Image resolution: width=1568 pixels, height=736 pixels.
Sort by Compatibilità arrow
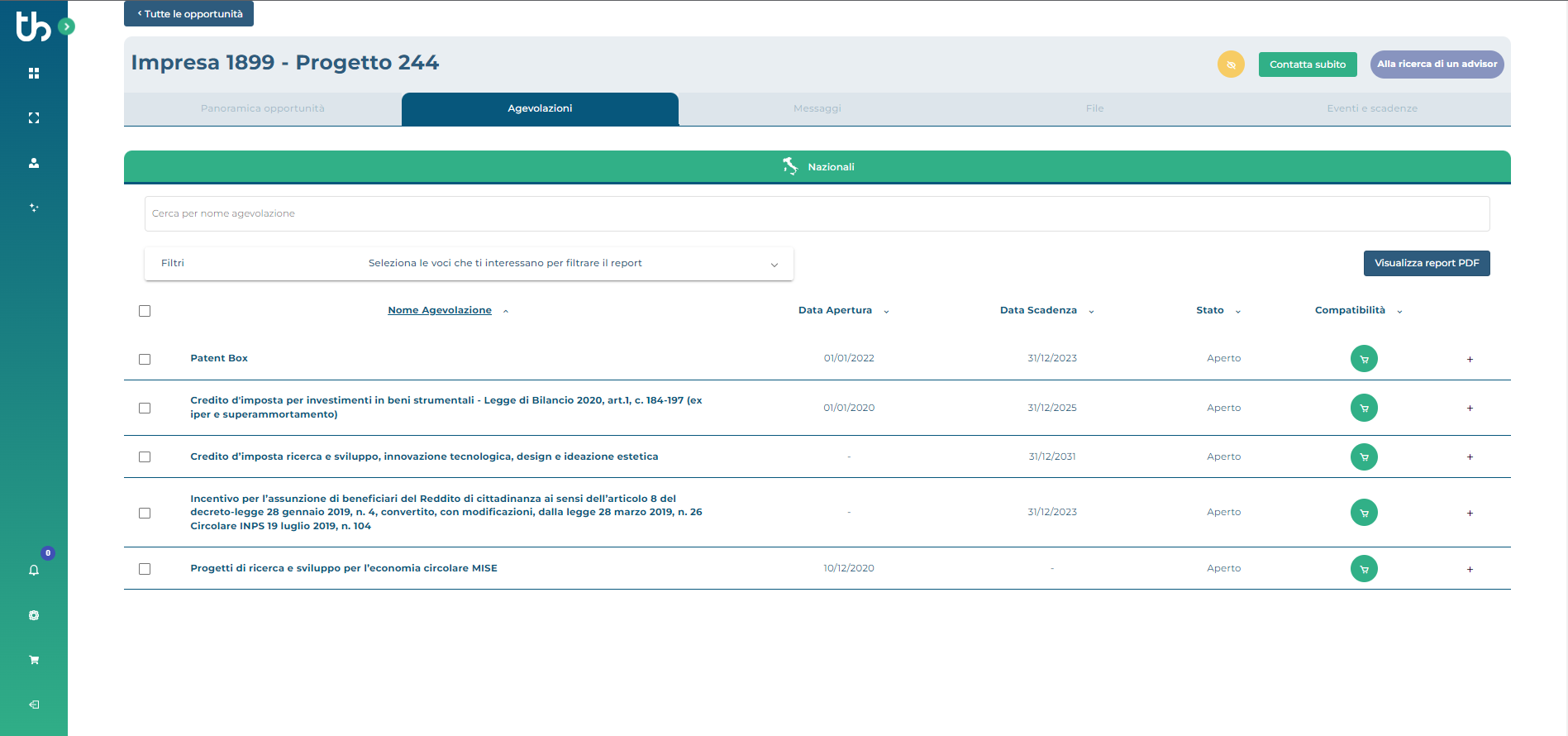coord(1399,312)
